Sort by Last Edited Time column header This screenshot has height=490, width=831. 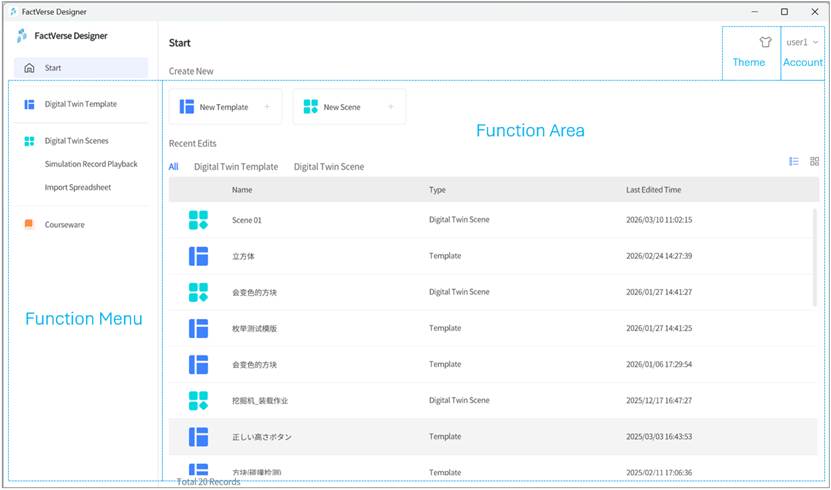click(x=653, y=190)
